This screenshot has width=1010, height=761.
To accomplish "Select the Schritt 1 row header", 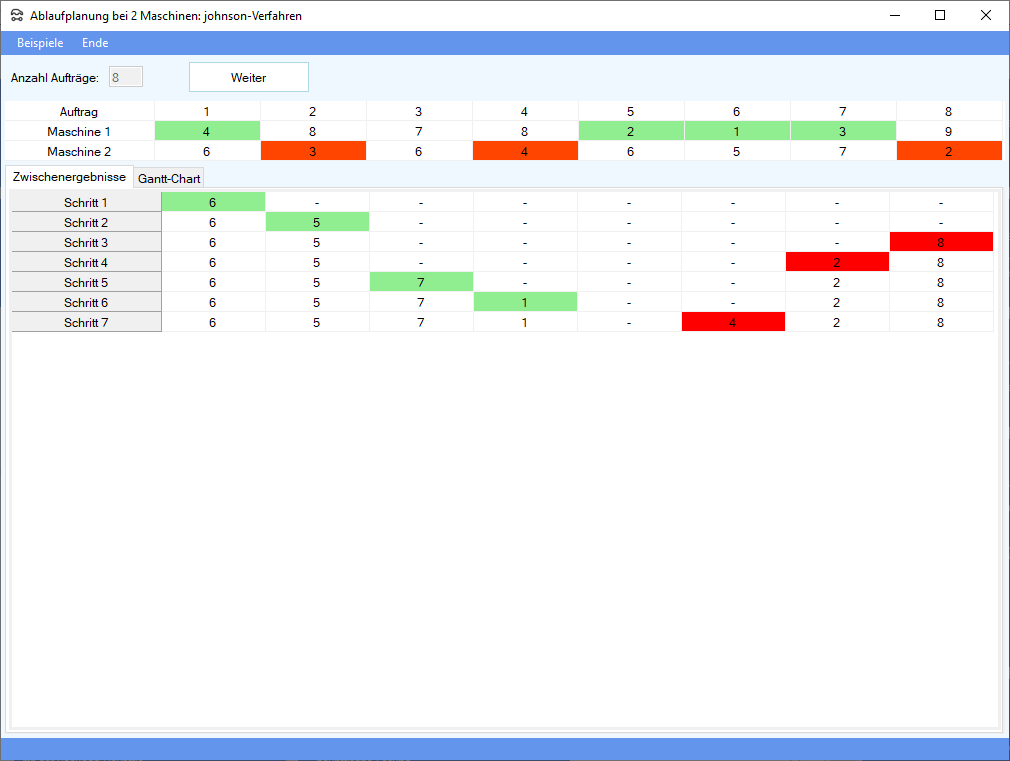I will [x=86, y=203].
